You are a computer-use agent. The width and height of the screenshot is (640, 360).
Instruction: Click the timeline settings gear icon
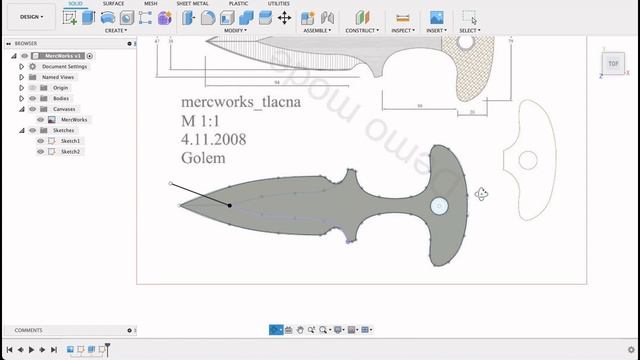tap(631, 350)
